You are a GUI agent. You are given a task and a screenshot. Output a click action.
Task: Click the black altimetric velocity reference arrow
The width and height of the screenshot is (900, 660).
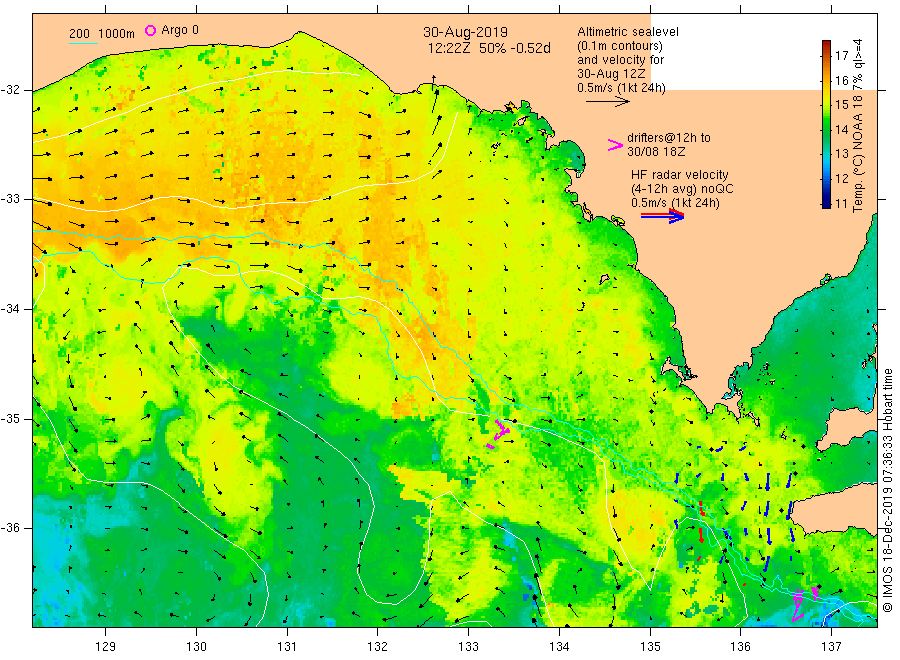608,102
